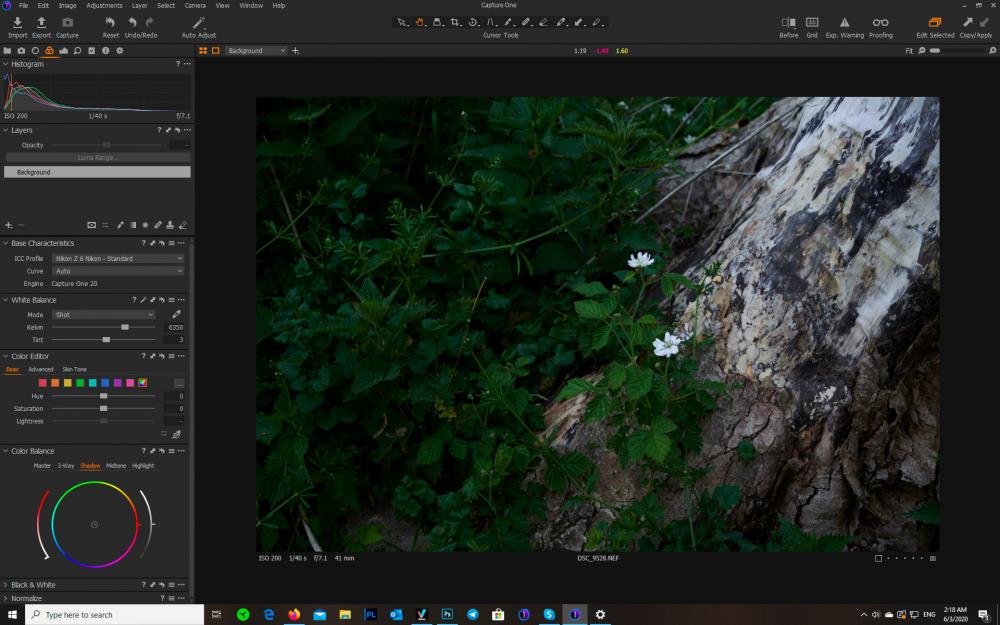
Task: Click the Kelvin slider handle
Action: click(125, 327)
